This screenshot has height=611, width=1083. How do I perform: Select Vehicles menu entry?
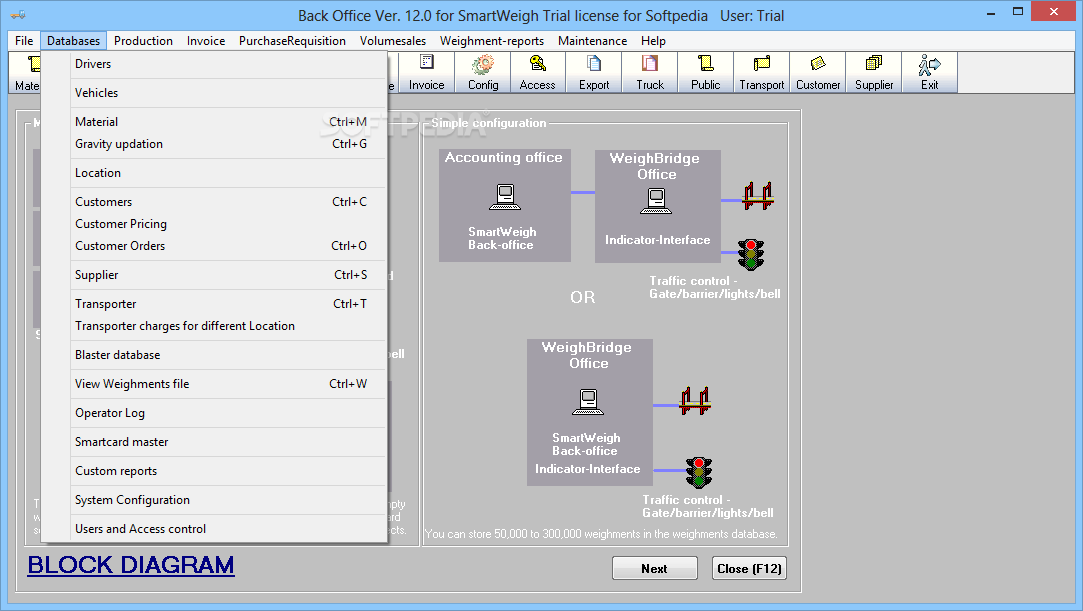[214, 93]
